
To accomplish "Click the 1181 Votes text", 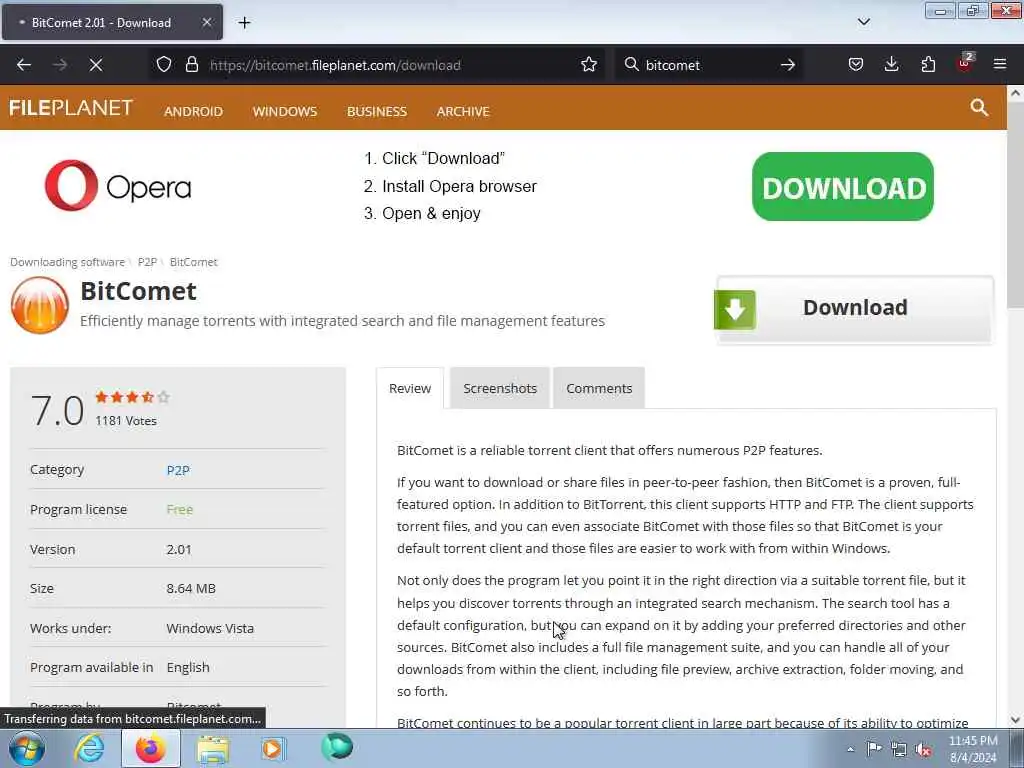I will pos(126,421).
